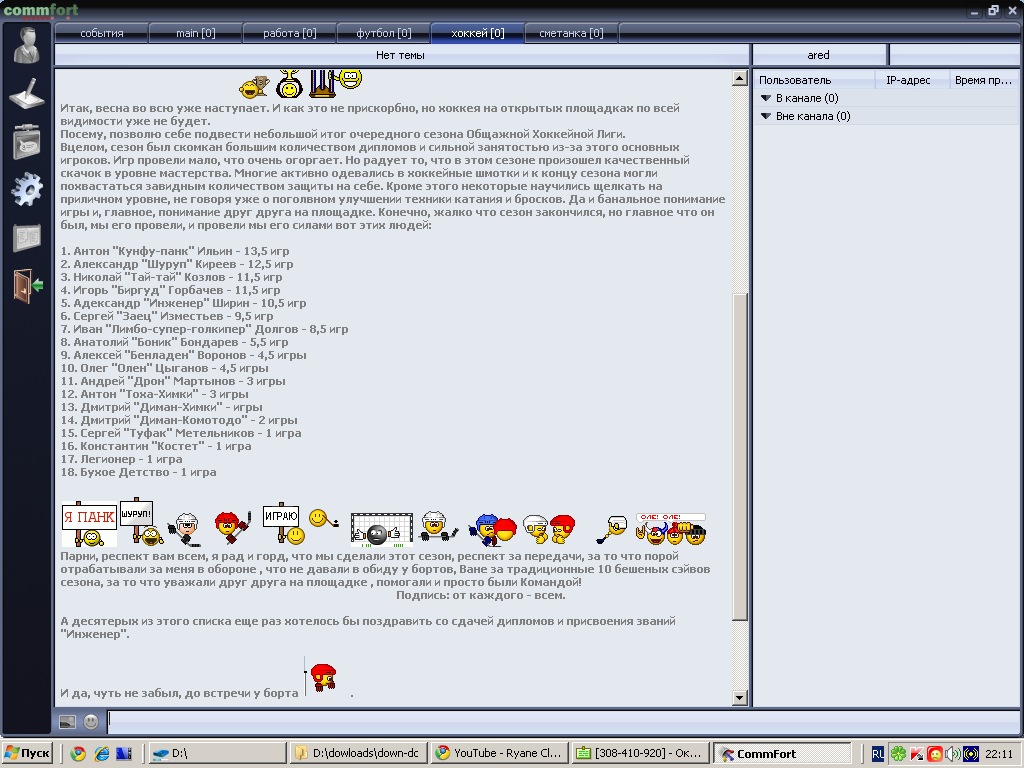Collapse the 'Вне канала (0)' group
This screenshot has height=768, width=1024.
tap(766, 116)
